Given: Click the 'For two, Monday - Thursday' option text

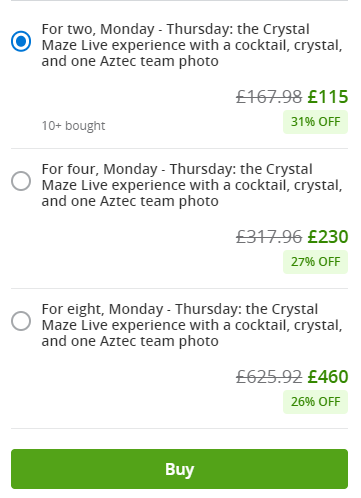Looking at the screenshot, I should click(x=192, y=45).
